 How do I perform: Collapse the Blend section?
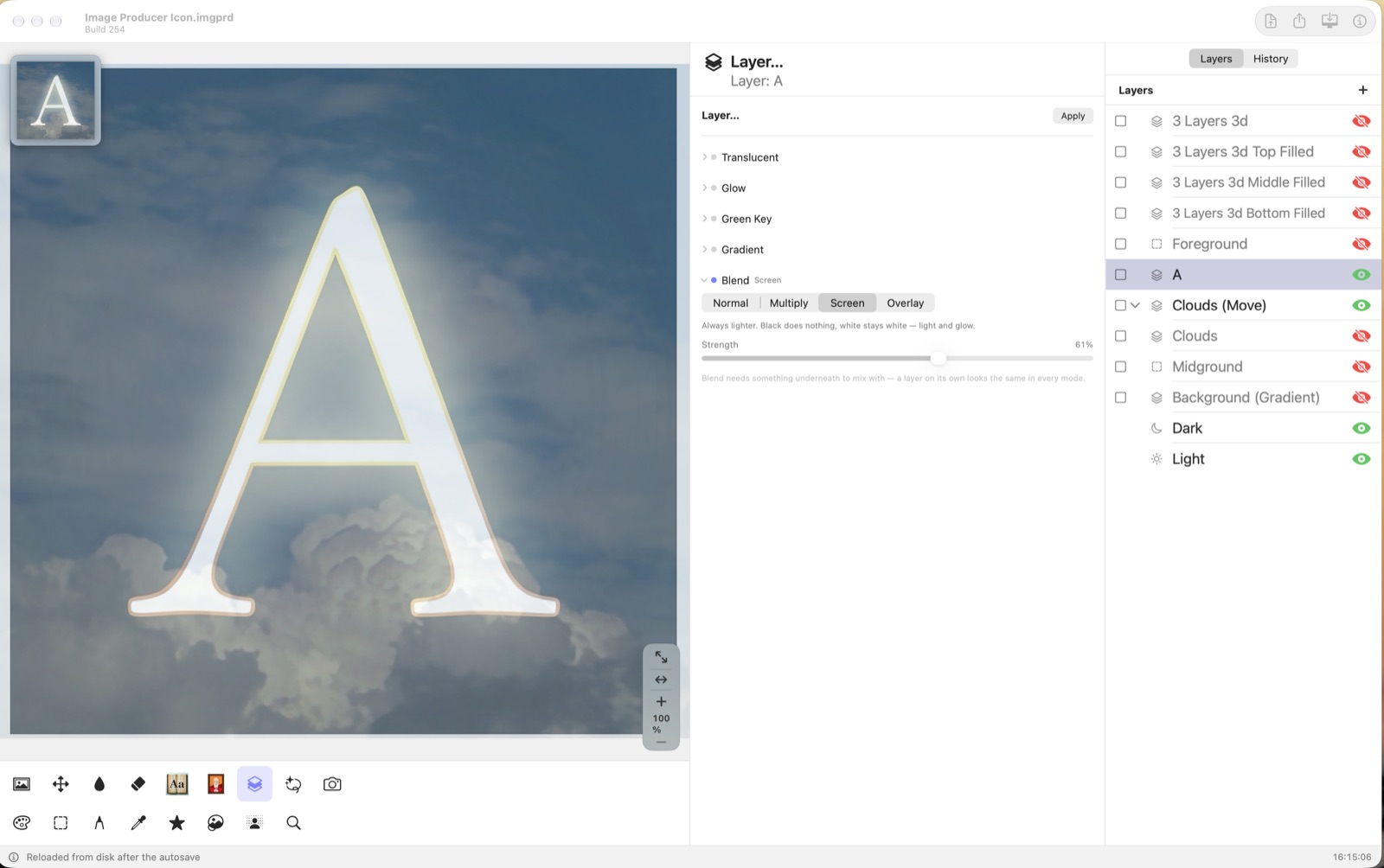click(x=704, y=280)
